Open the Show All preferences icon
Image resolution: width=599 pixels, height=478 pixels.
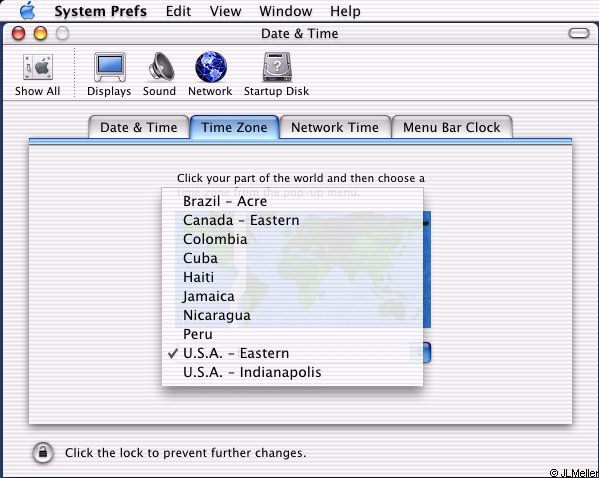[x=37, y=75]
